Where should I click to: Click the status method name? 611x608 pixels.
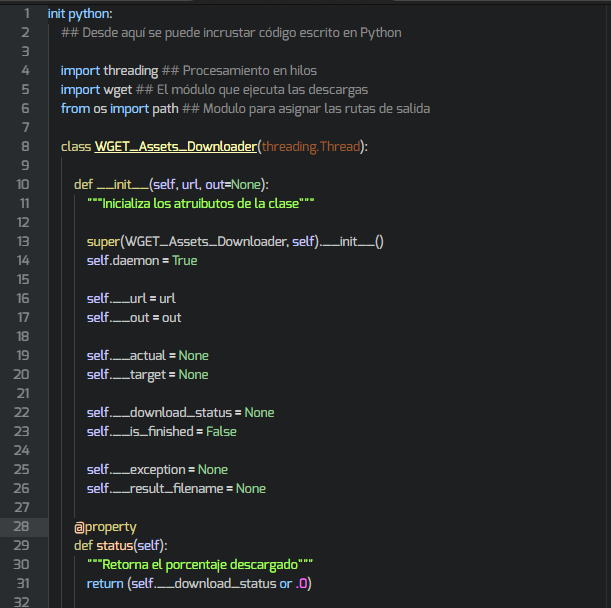point(117,545)
